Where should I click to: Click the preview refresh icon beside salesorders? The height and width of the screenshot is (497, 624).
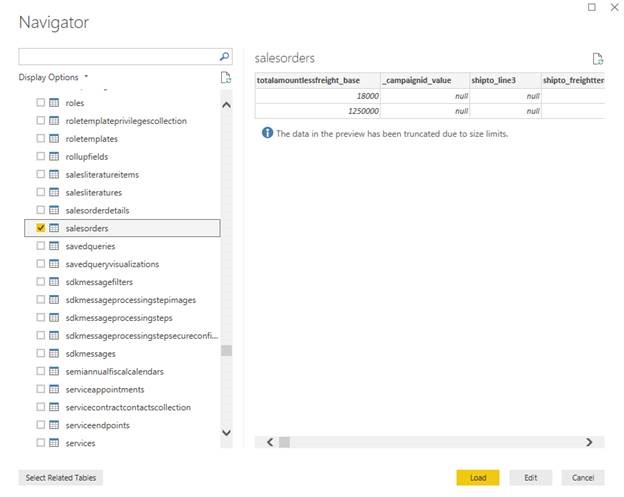[x=597, y=59]
